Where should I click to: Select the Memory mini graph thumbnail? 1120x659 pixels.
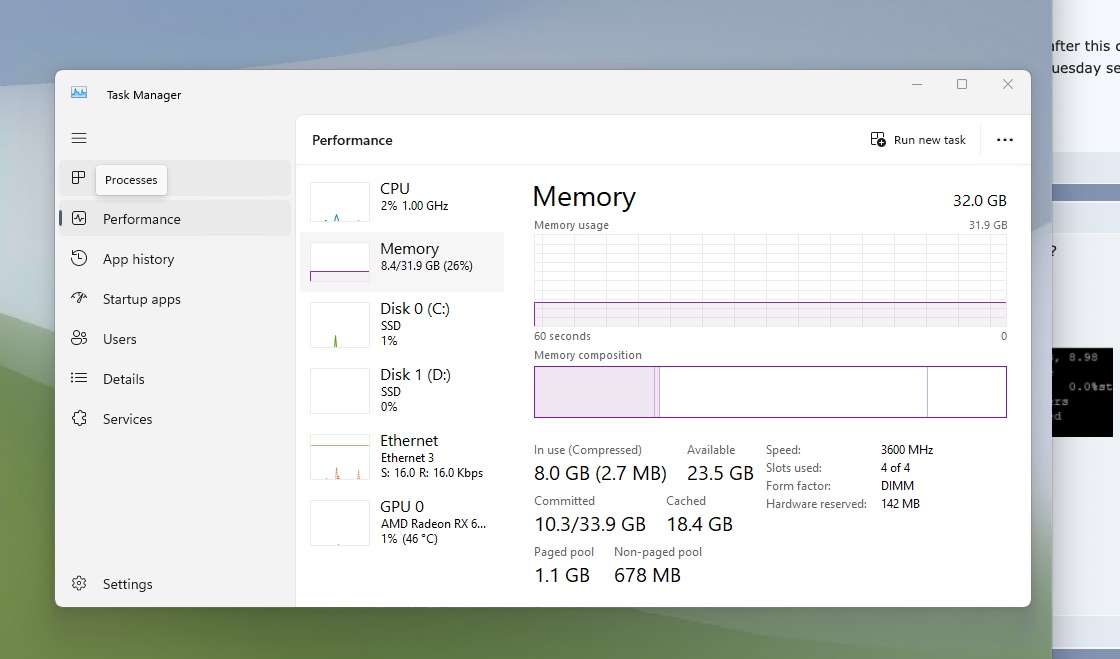339,261
